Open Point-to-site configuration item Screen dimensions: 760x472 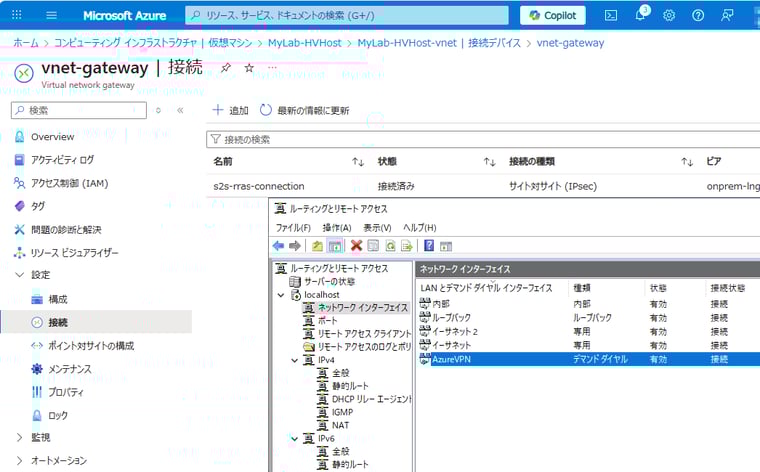tap(91, 346)
